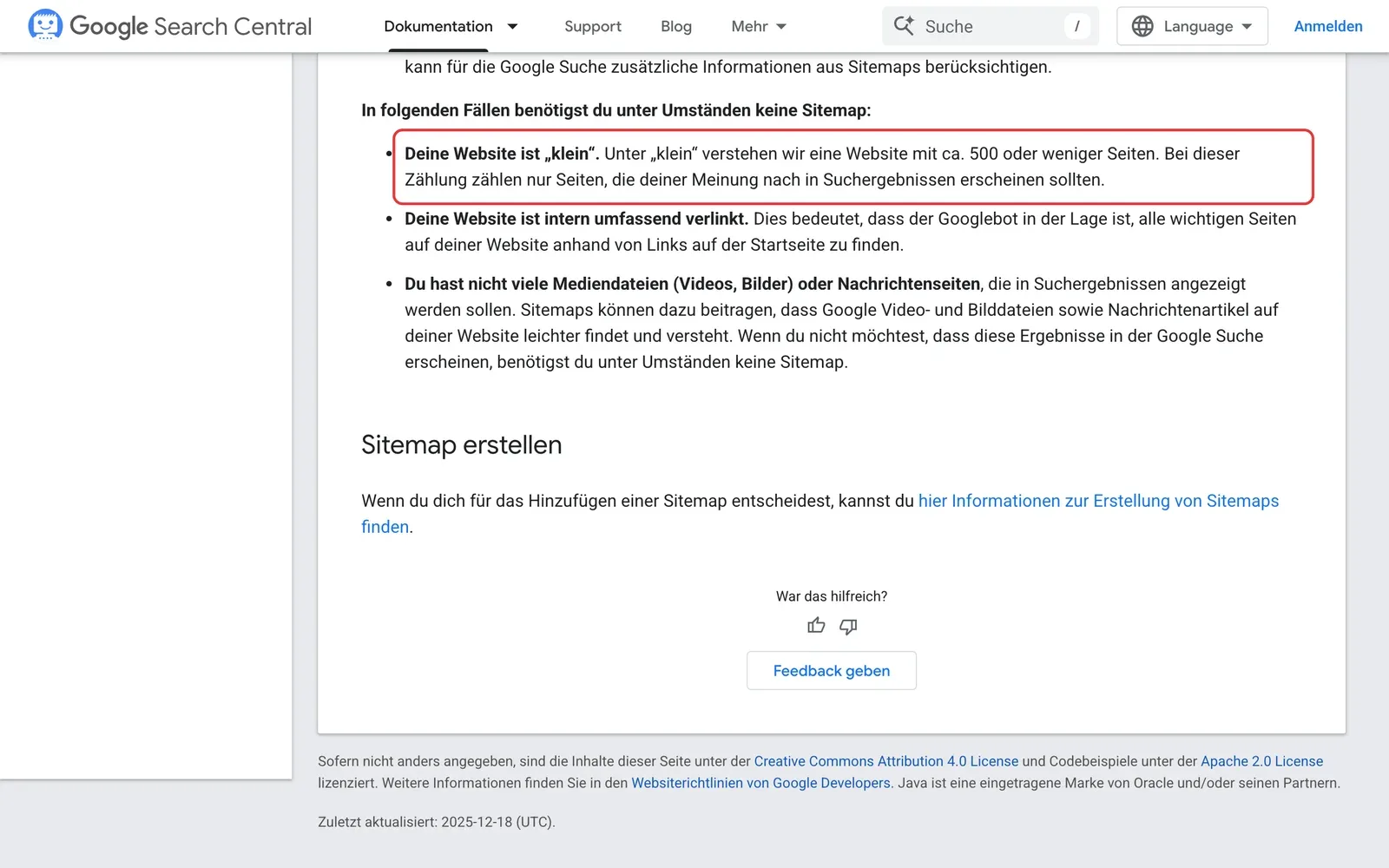Open the Mehr dropdown menu
Screen dimensions: 1389x868
point(759,26)
